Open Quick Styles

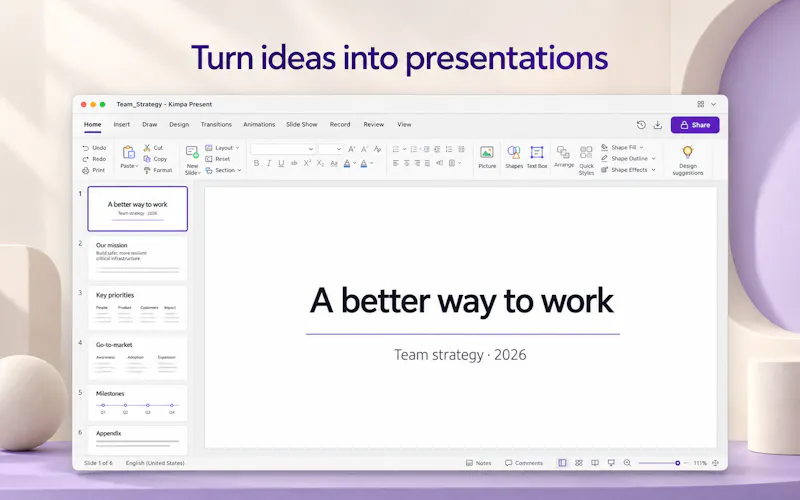coord(586,160)
